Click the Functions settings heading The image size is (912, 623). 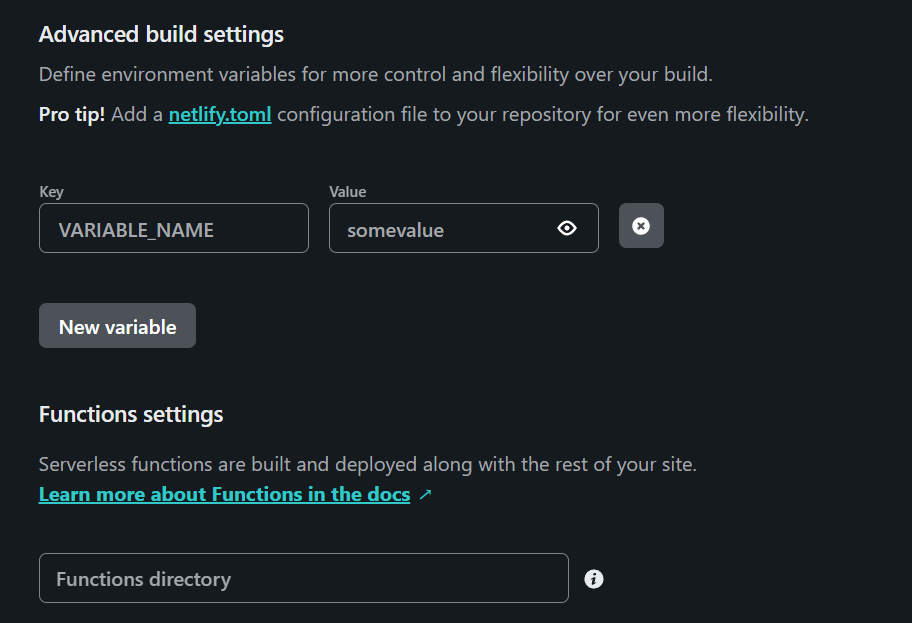[x=131, y=415]
